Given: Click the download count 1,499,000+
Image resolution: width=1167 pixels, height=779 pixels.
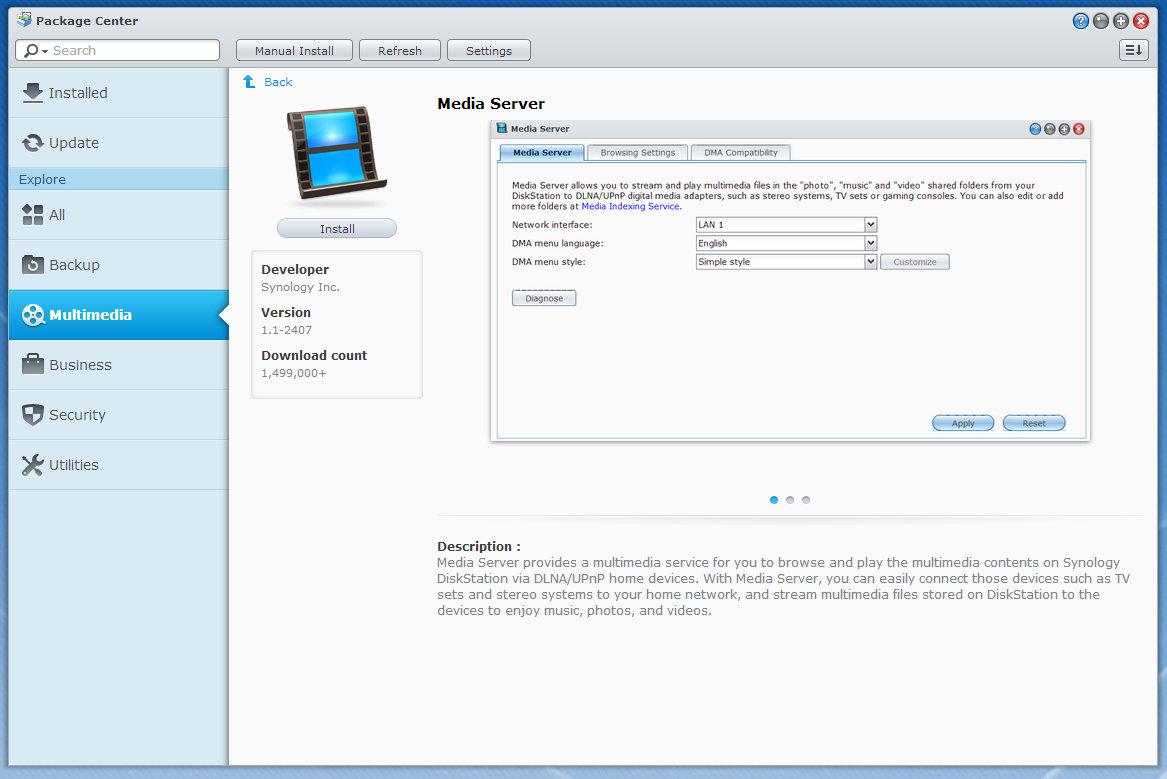Looking at the screenshot, I should [x=294, y=374].
